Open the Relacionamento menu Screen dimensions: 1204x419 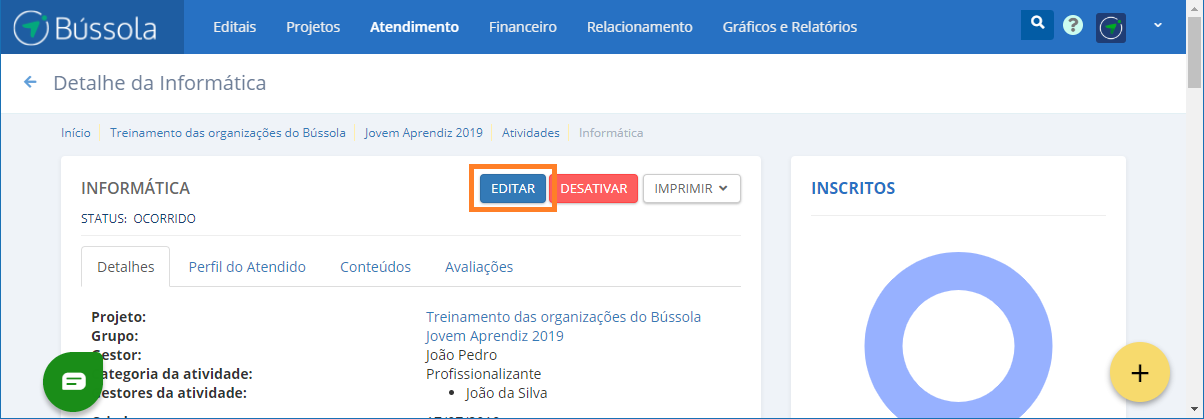[639, 27]
